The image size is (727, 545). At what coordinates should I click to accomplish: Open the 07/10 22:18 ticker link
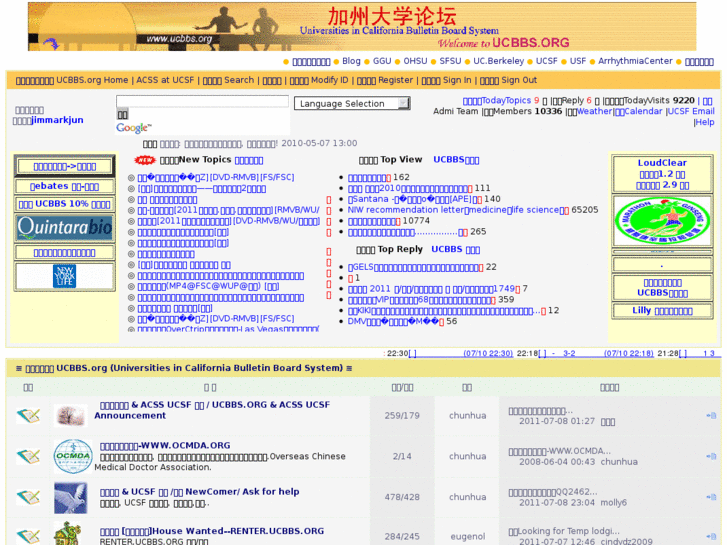coord(628,353)
